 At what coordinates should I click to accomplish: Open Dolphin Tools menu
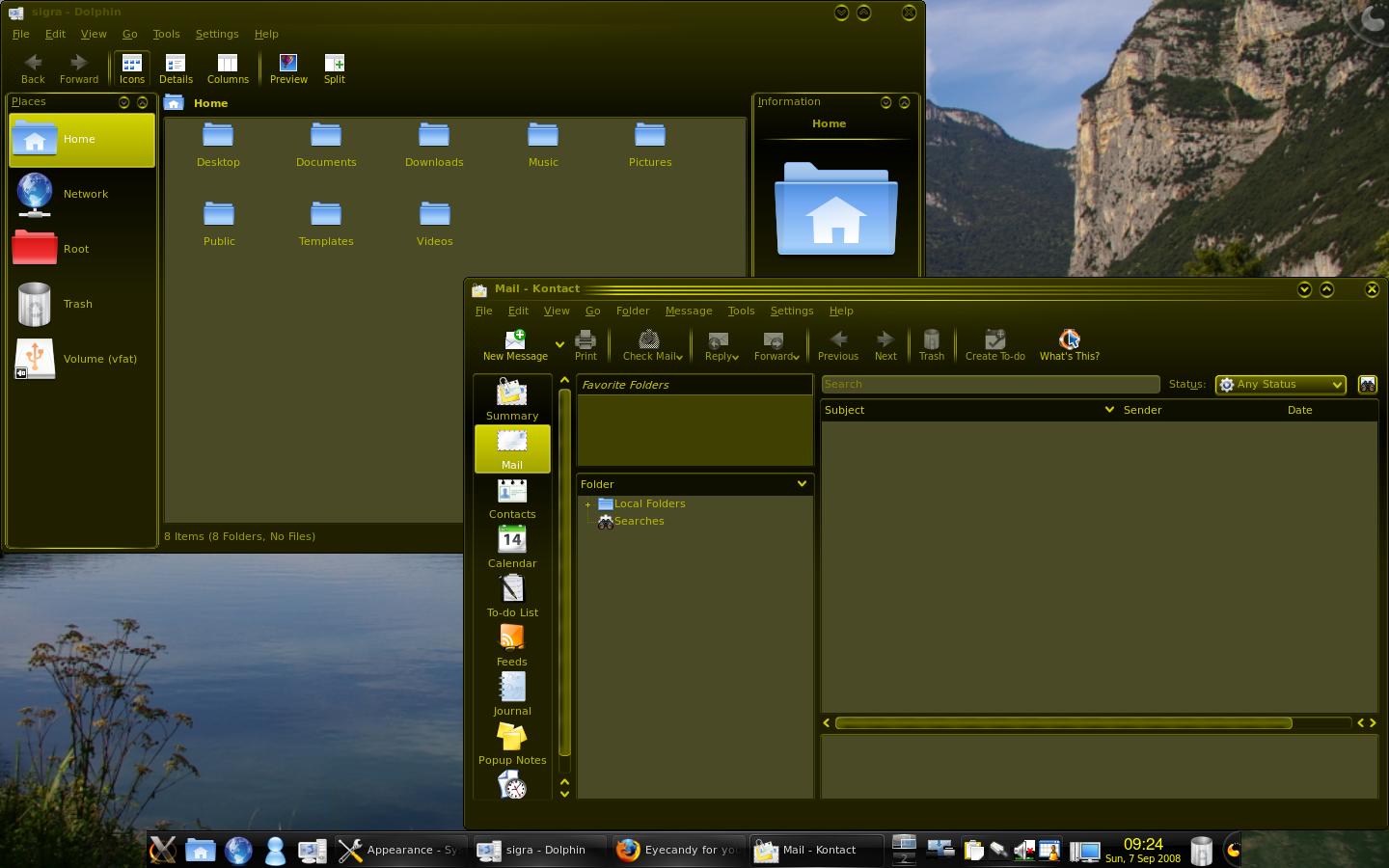(166, 34)
